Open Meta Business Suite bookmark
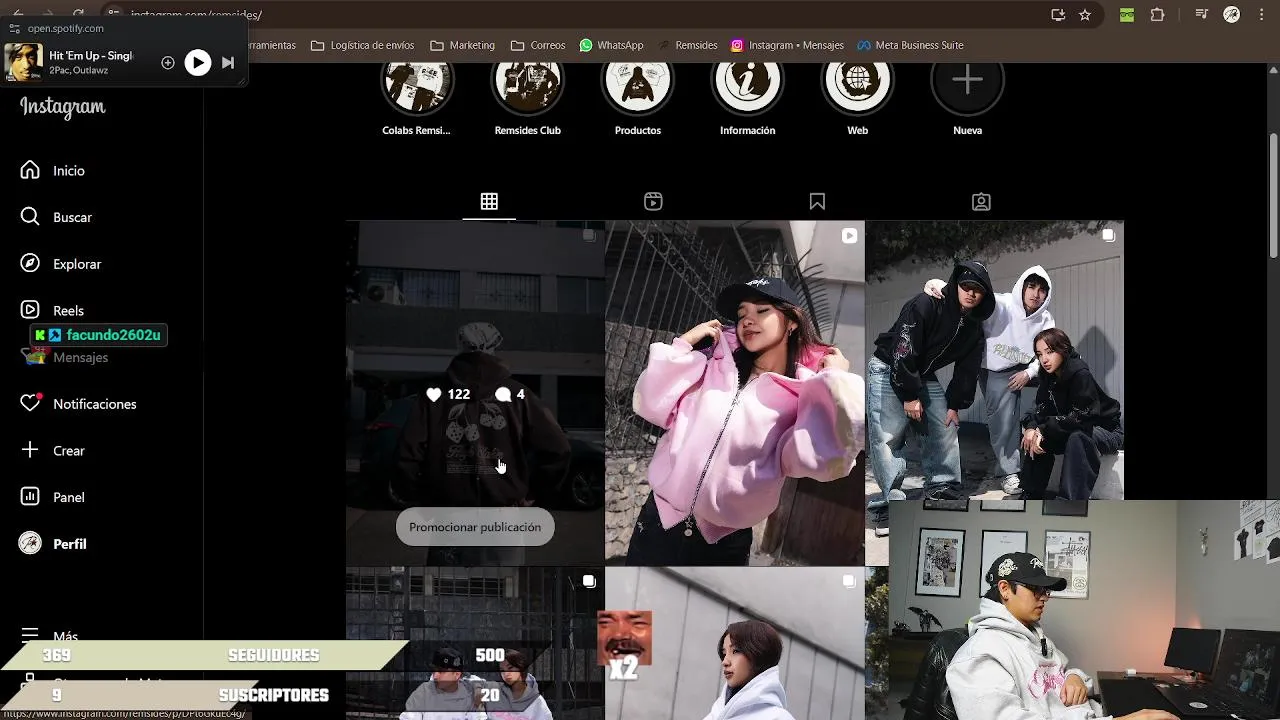The height and width of the screenshot is (720, 1280). click(910, 45)
